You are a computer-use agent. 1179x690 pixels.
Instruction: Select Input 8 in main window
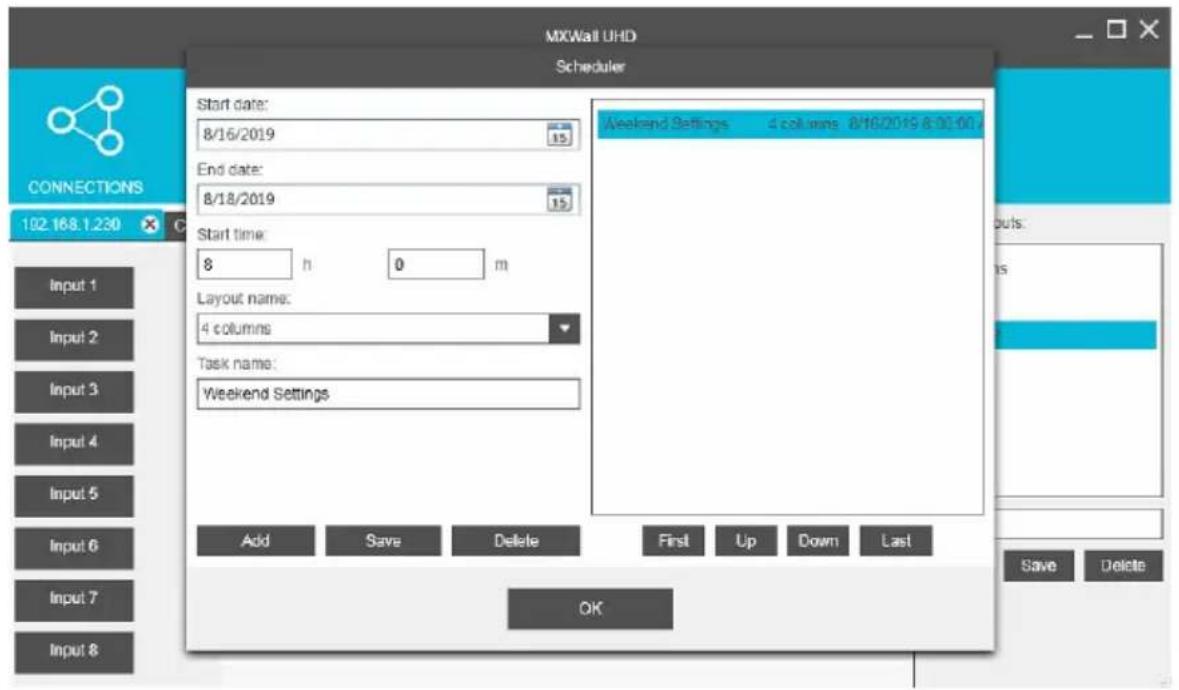coord(74,651)
